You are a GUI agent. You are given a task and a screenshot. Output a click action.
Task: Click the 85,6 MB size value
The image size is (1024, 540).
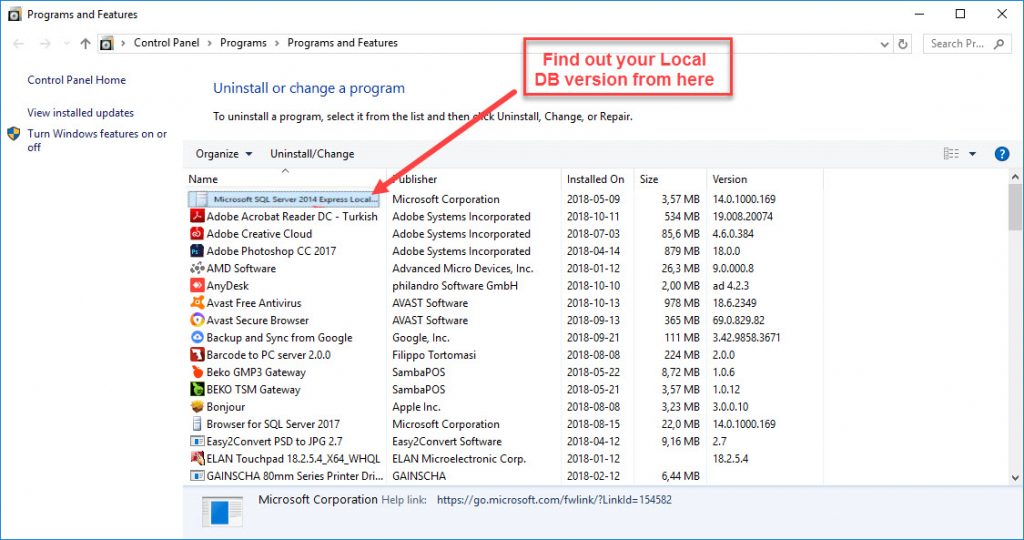pos(679,234)
